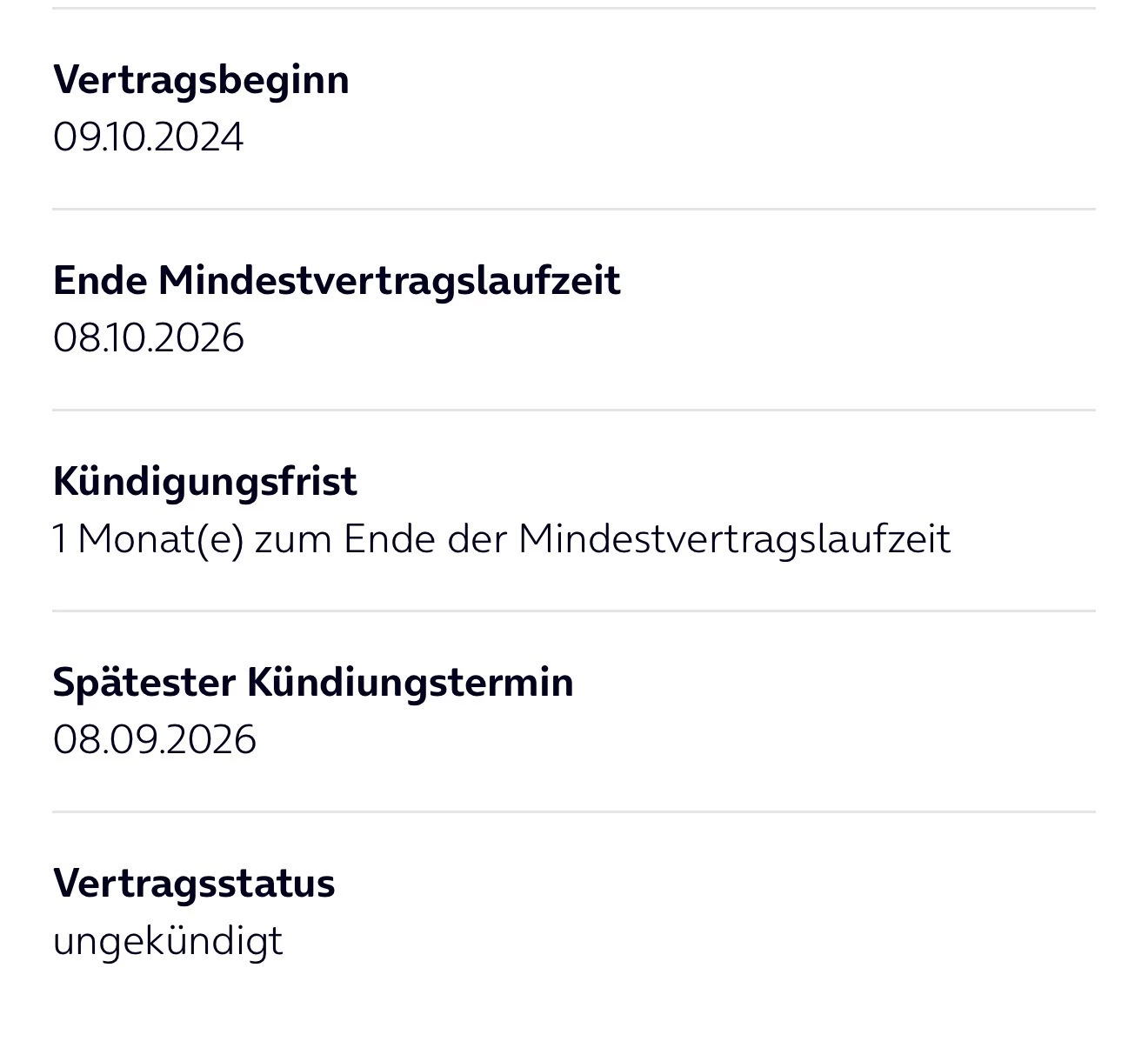Click the Vertragsbeginn heading

point(201,80)
